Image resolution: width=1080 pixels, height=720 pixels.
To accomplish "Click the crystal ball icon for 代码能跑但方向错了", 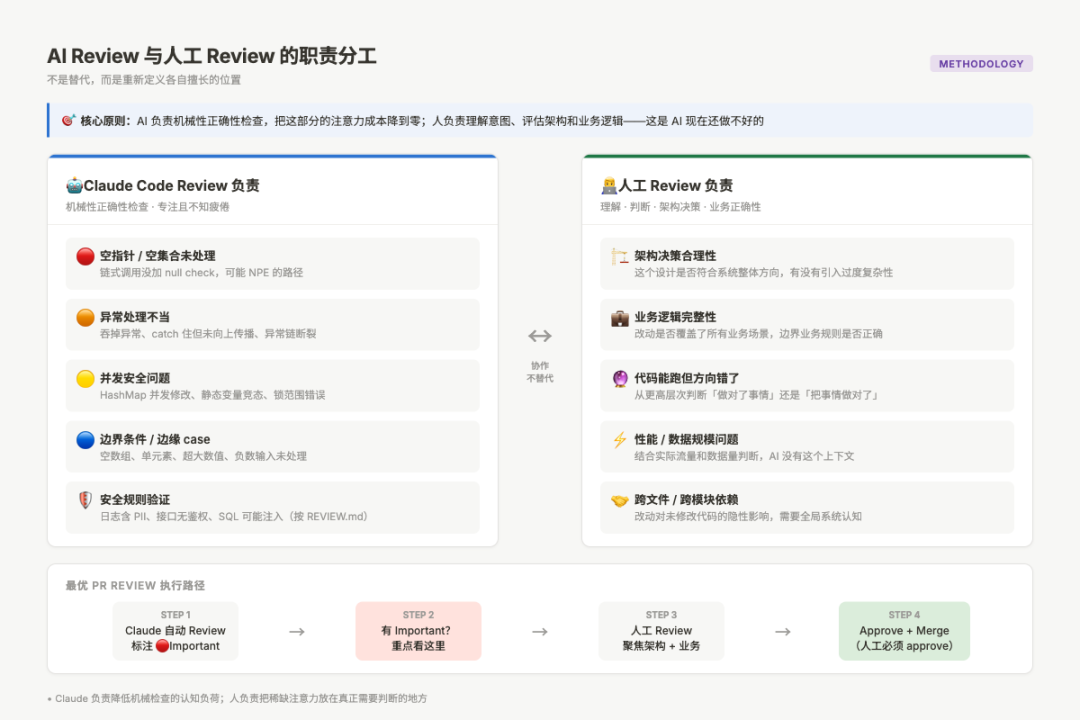I will pyautogui.click(x=620, y=379).
